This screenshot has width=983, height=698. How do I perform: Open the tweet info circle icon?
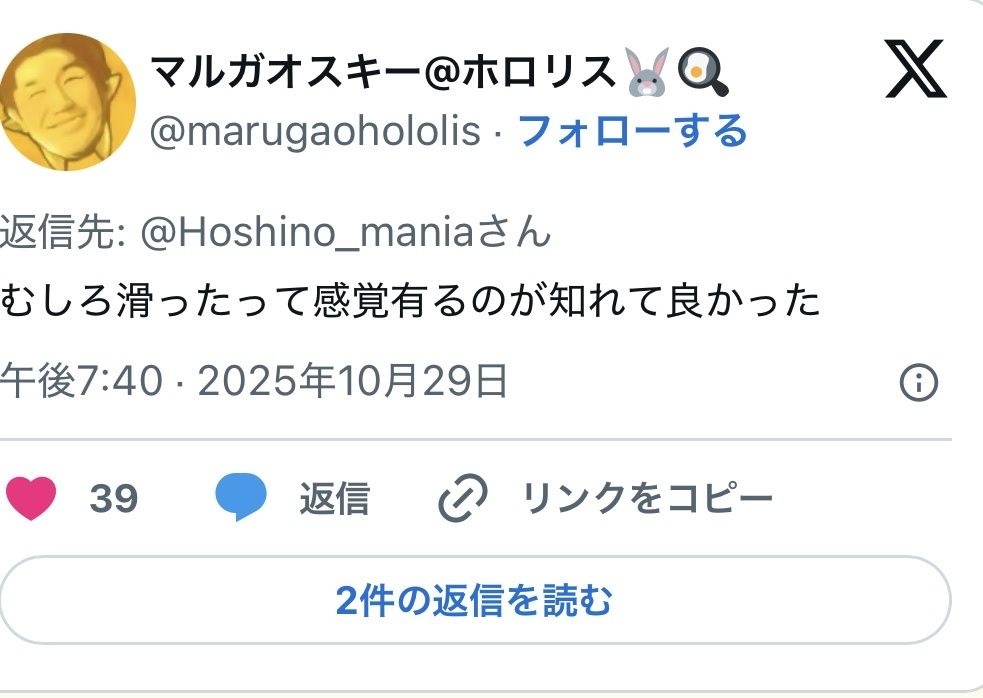pos(918,382)
